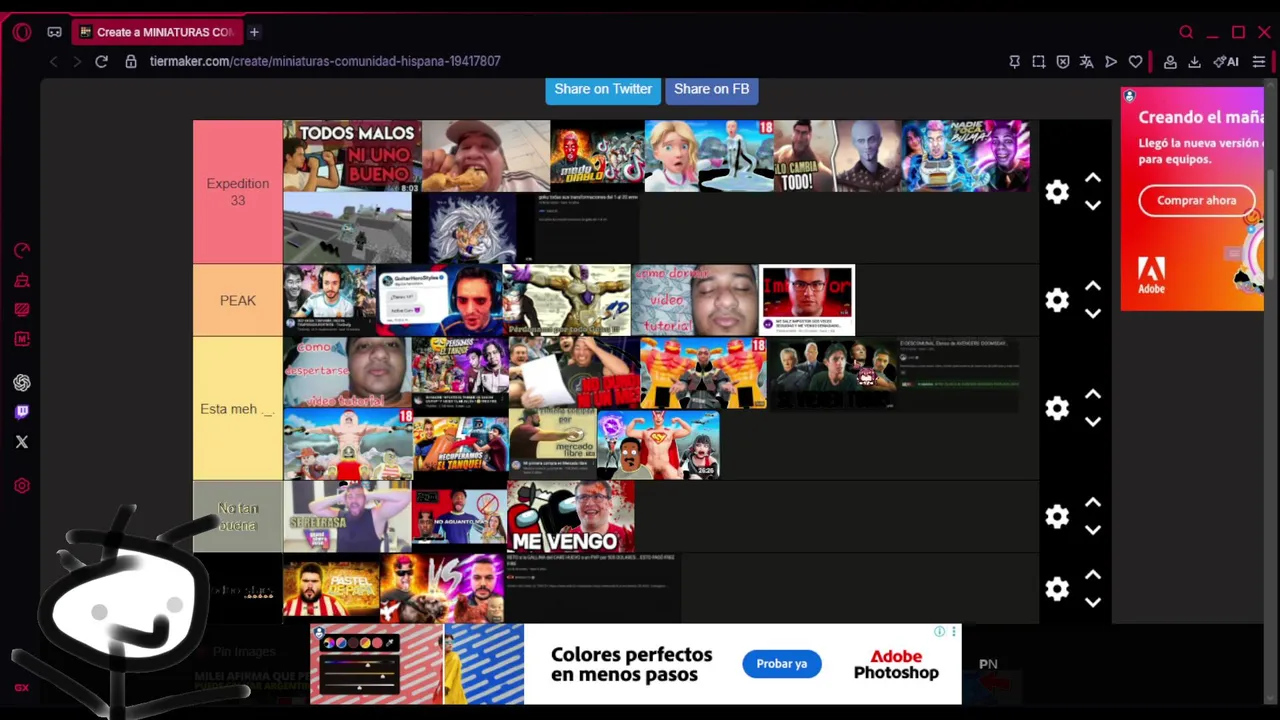Reload the tiermaker page
Image resolution: width=1280 pixels, height=720 pixels.
point(101,61)
